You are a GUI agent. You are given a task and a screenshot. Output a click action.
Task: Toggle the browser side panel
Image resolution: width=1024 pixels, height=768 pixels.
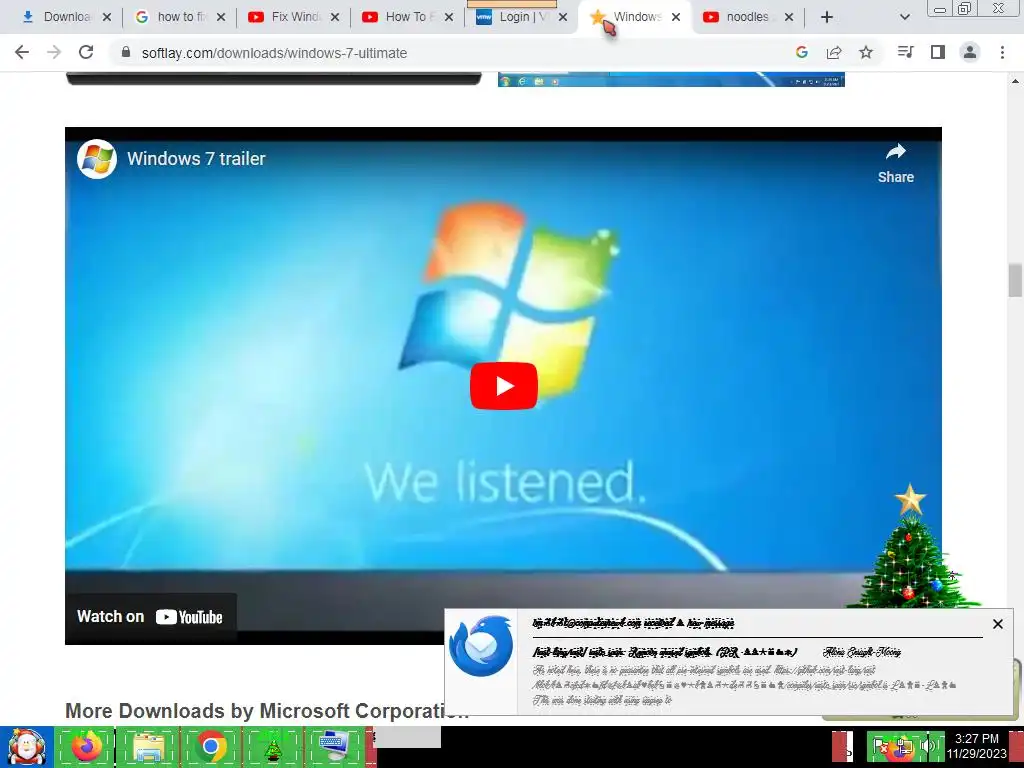pyautogui.click(x=938, y=52)
